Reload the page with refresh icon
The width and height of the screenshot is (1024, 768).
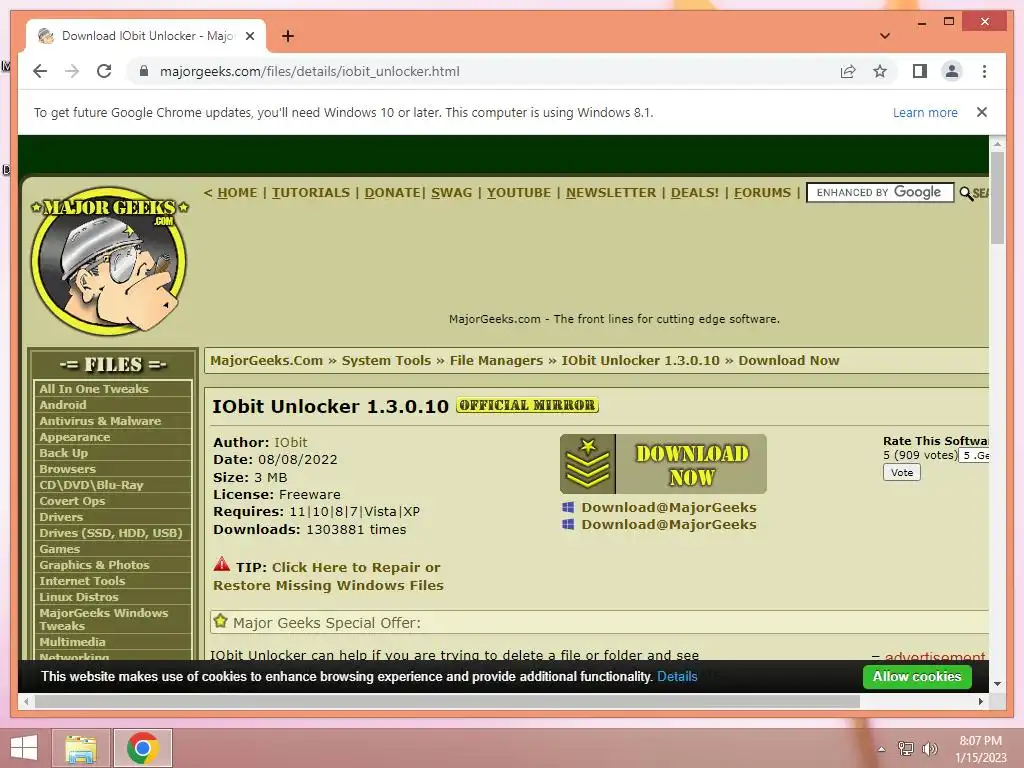click(x=104, y=71)
